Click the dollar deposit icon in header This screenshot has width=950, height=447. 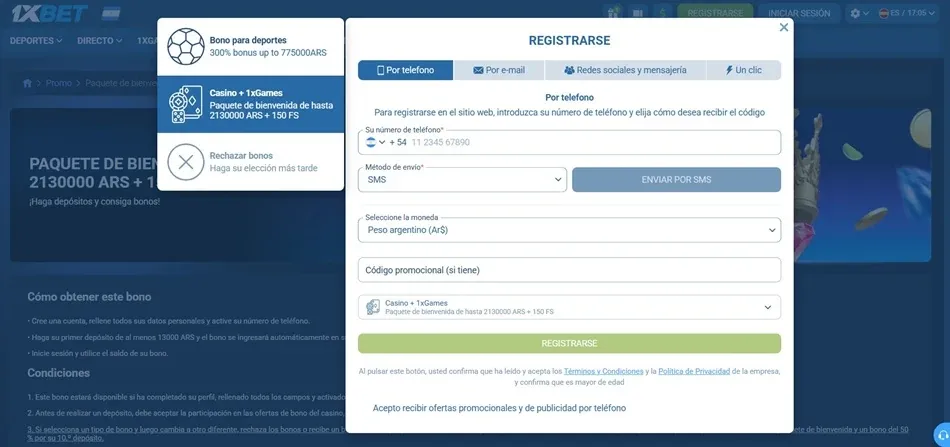[663, 13]
